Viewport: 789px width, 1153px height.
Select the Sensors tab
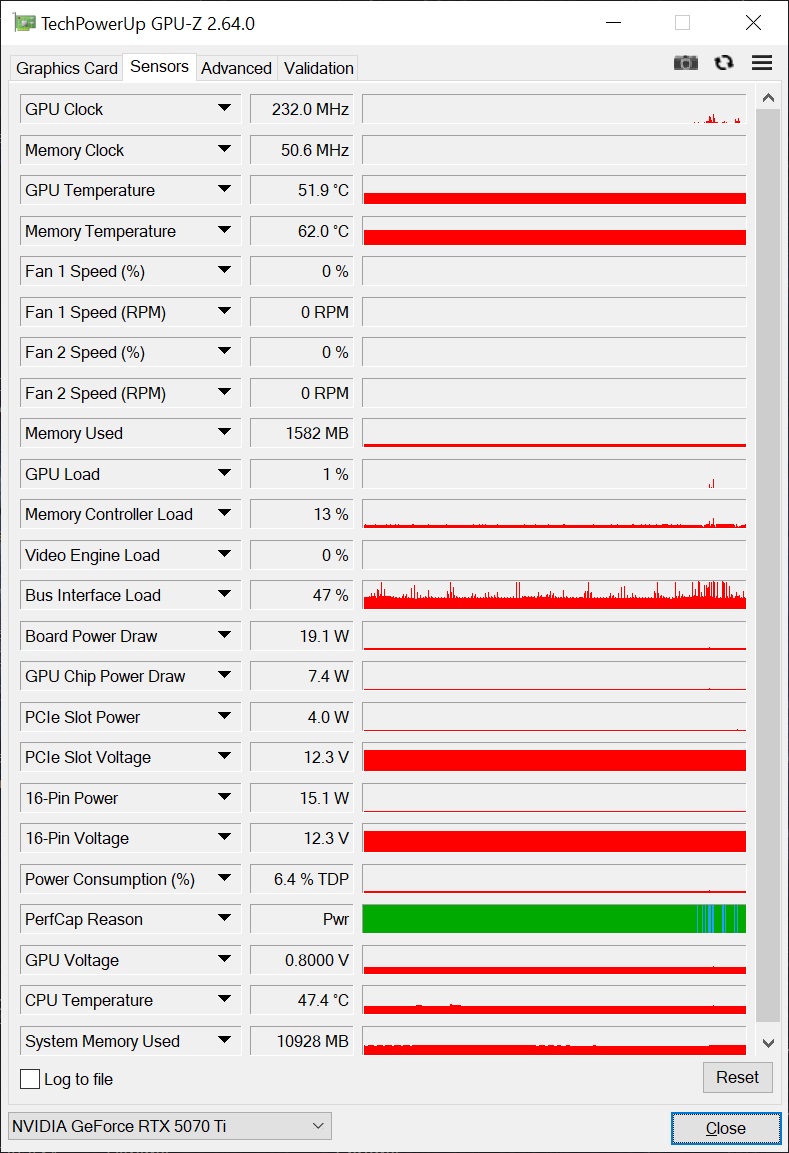click(x=160, y=67)
